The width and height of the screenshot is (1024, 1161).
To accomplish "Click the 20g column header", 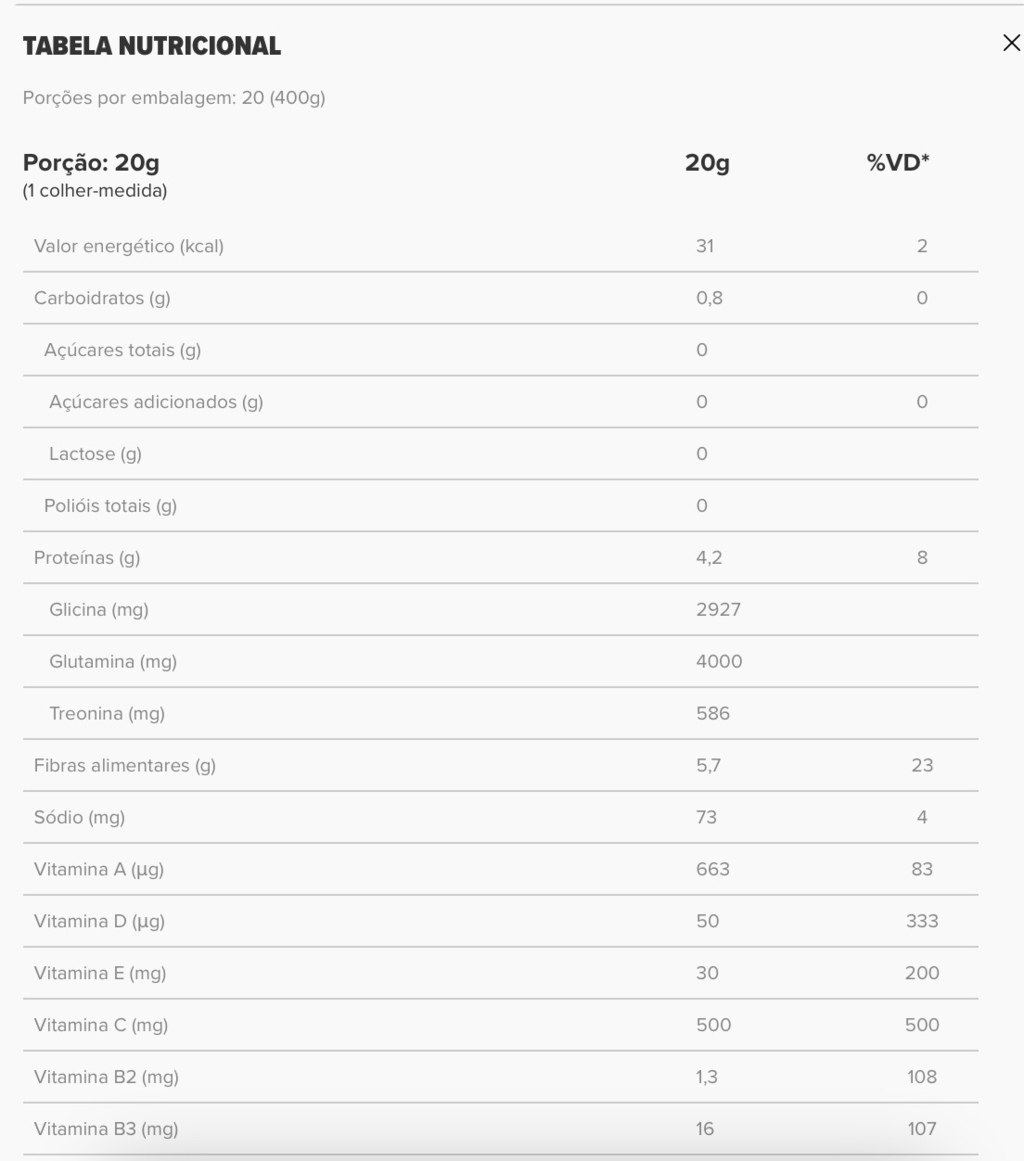I will [707, 162].
